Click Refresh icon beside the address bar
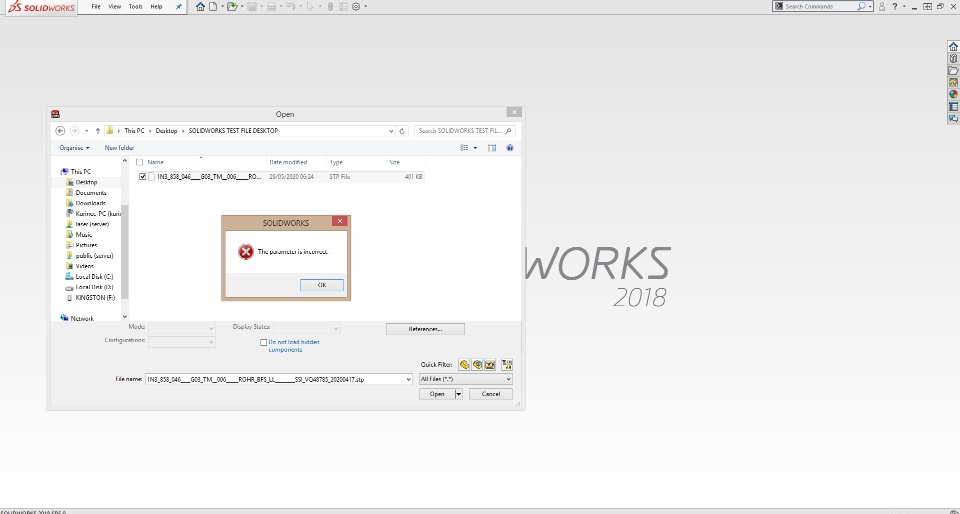This screenshot has height=514, width=960. (x=402, y=130)
